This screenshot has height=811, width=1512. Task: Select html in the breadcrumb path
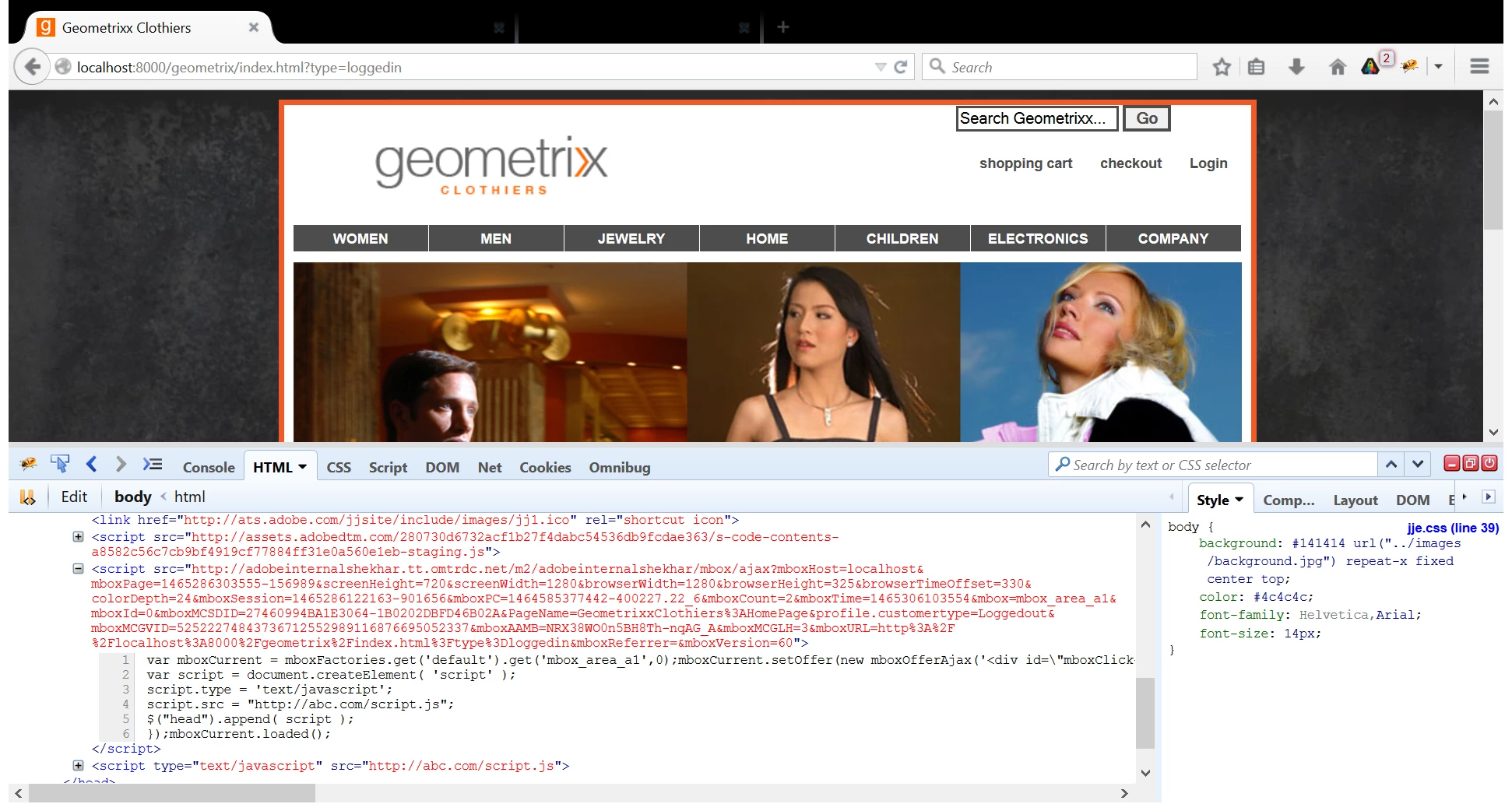tap(190, 497)
